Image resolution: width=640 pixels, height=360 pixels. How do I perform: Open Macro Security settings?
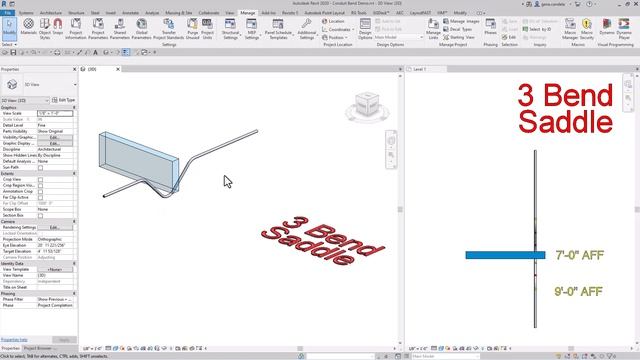pos(587,28)
